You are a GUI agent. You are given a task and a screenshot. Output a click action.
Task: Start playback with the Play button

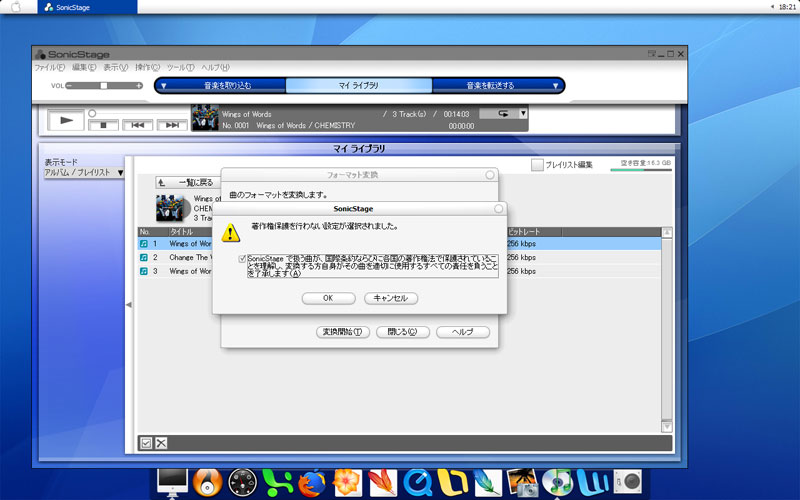click(x=66, y=120)
